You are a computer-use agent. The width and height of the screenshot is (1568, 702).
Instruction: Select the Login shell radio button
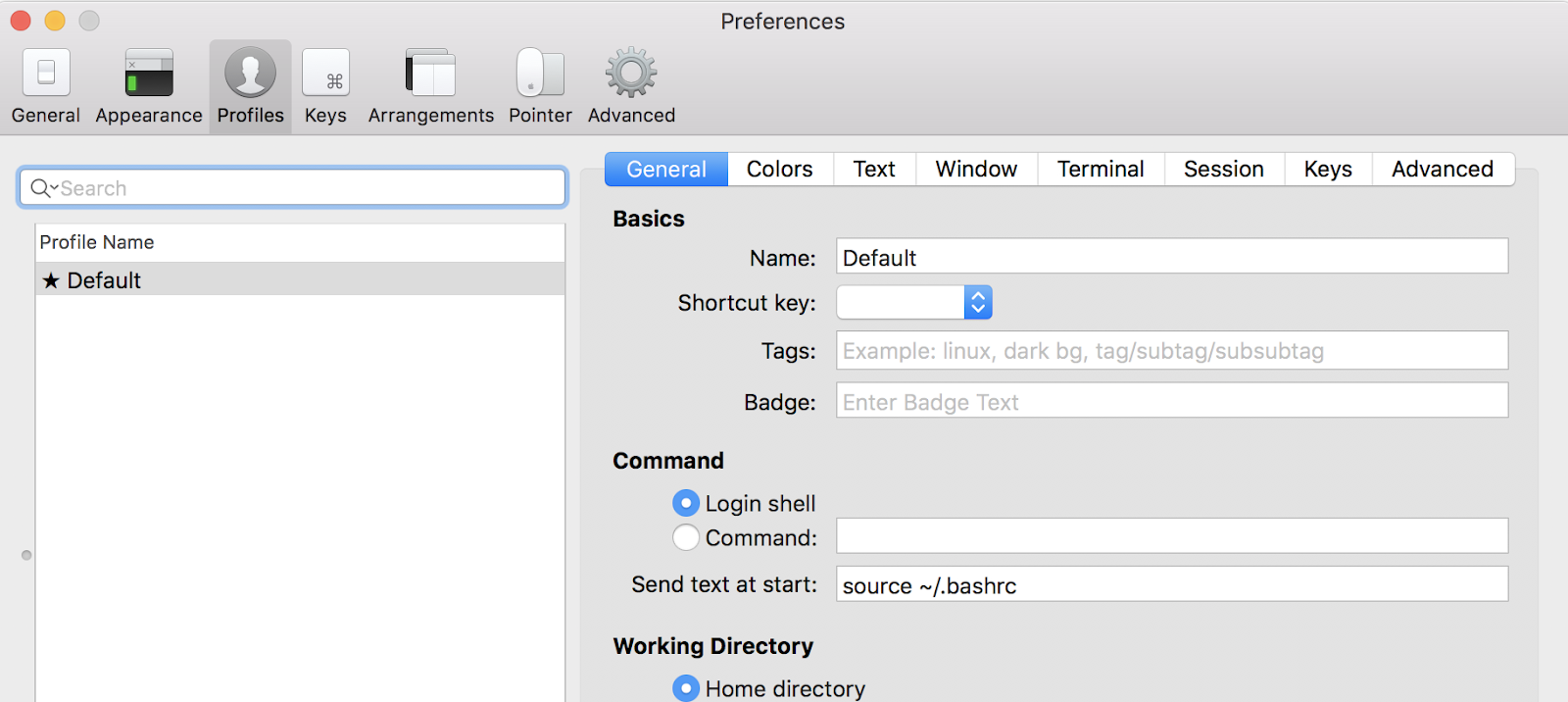pyautogui.click(x=686, y=504)
